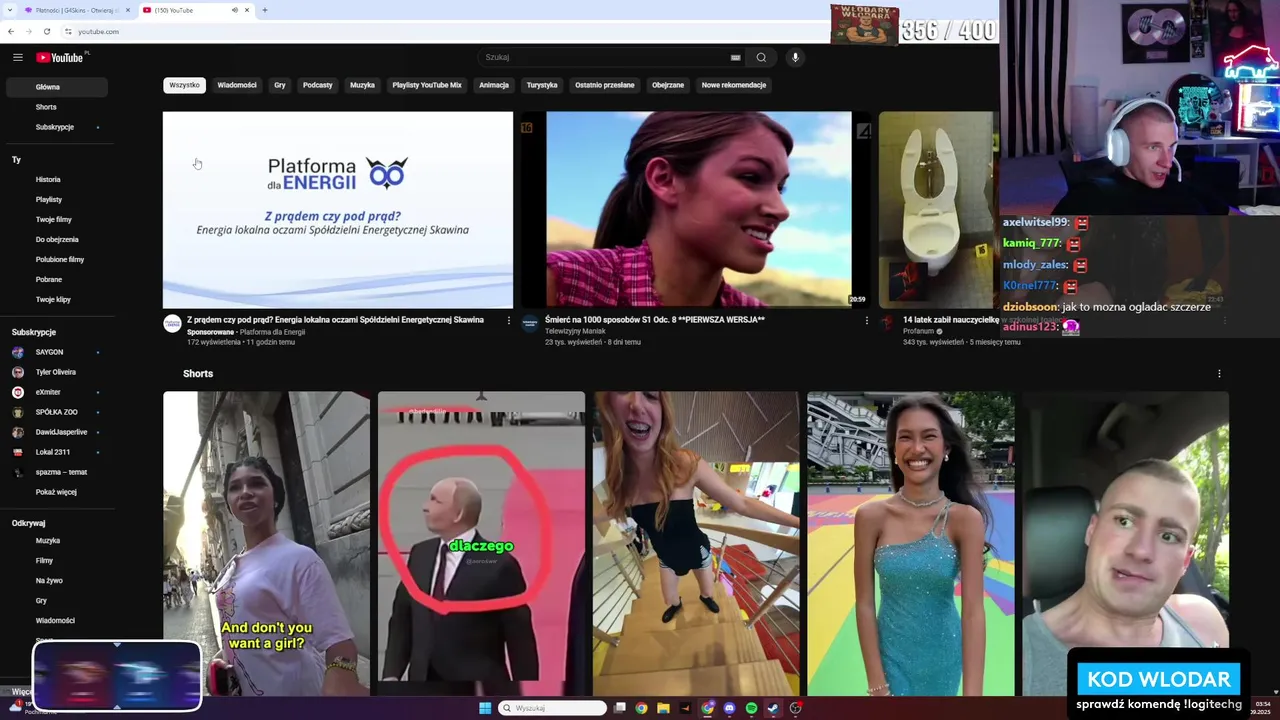
Task: Select the Playlisty YouTube Mix chip
Action: (x=427, y=85)
